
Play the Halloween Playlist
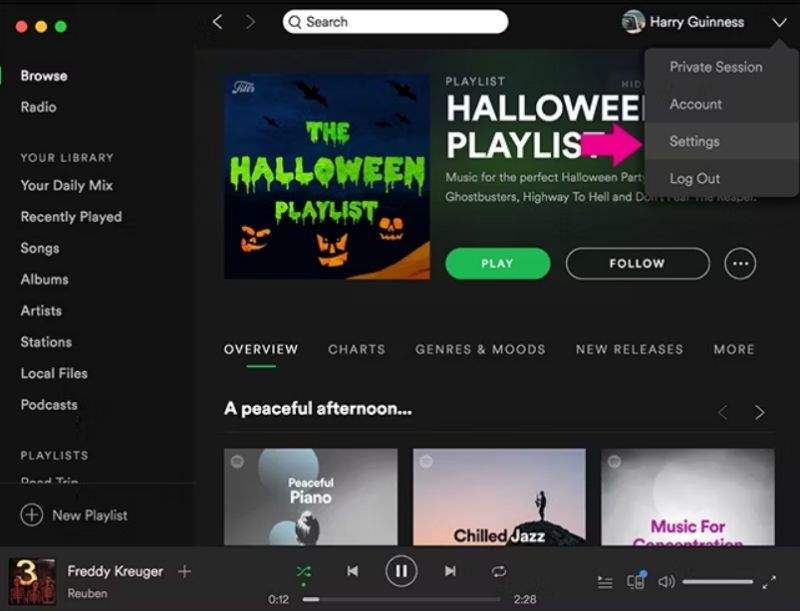(x=497, y=264)
